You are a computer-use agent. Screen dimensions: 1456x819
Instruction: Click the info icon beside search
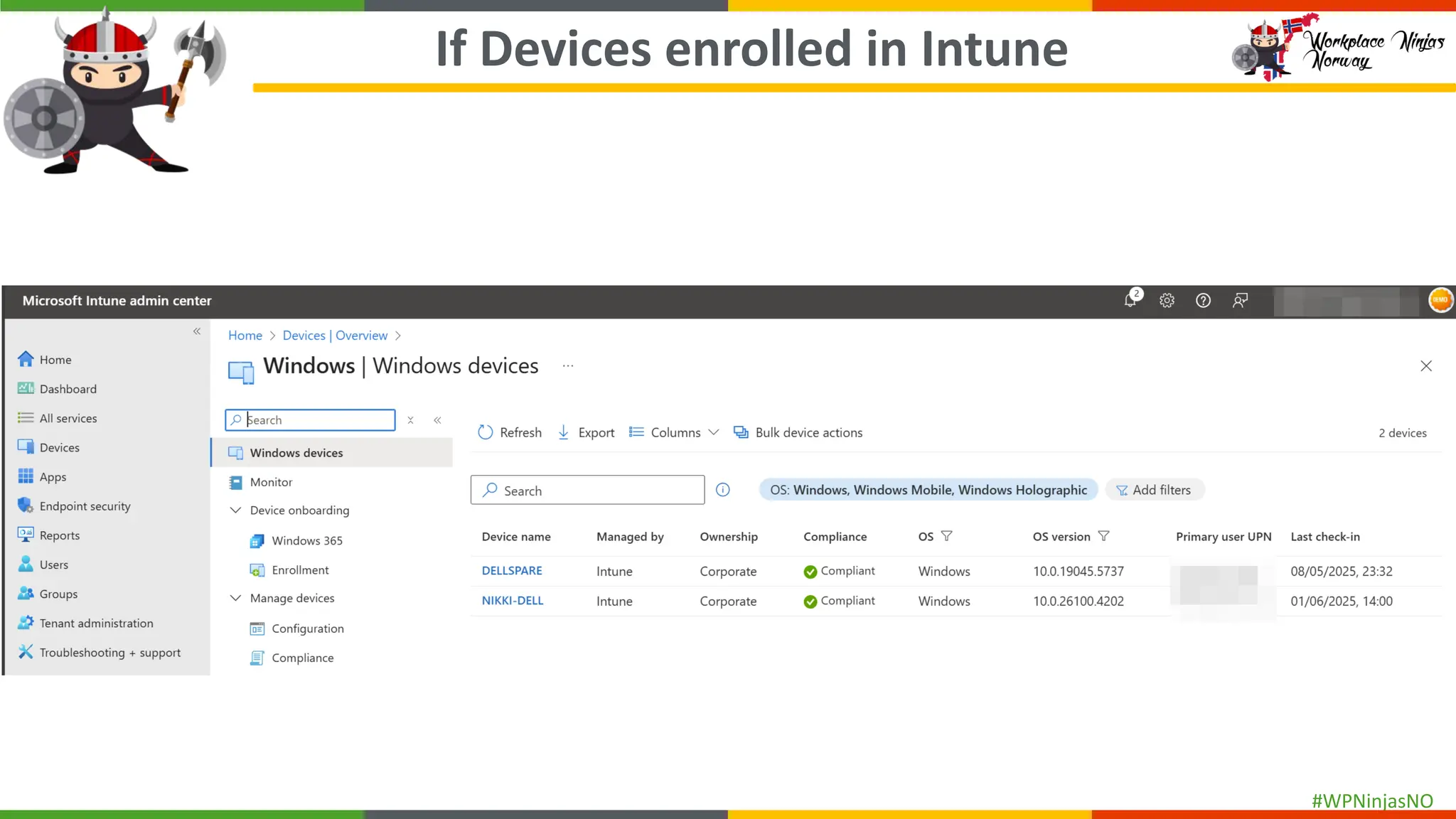pos(722,490)
